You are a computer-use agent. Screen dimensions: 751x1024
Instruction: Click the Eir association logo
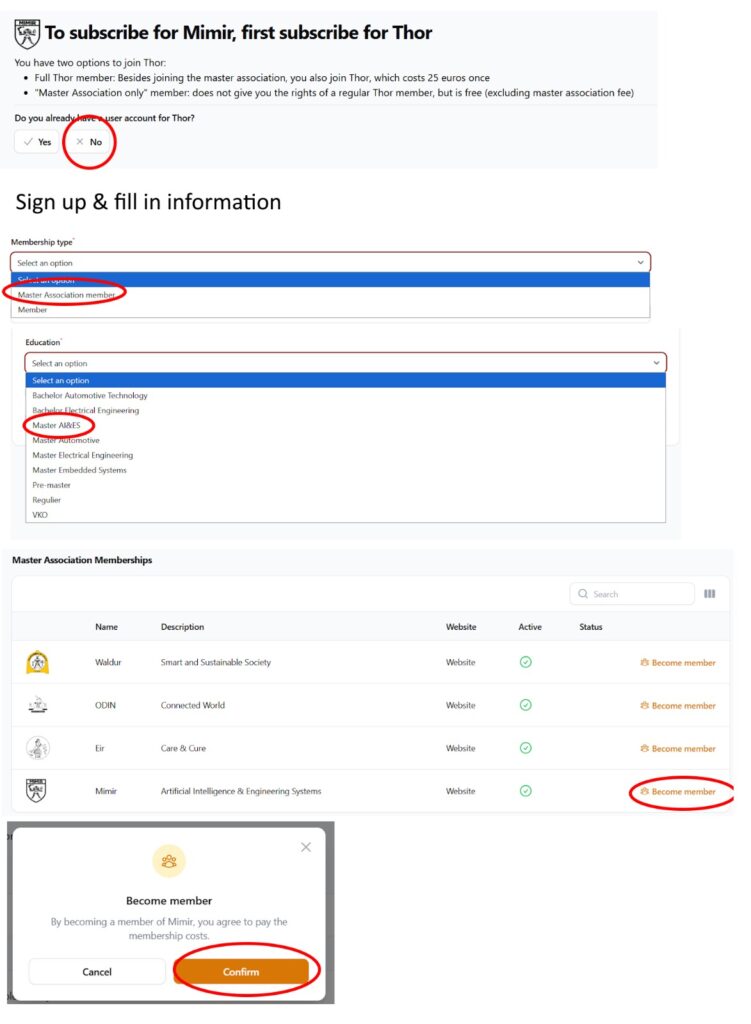pos(37,748)
